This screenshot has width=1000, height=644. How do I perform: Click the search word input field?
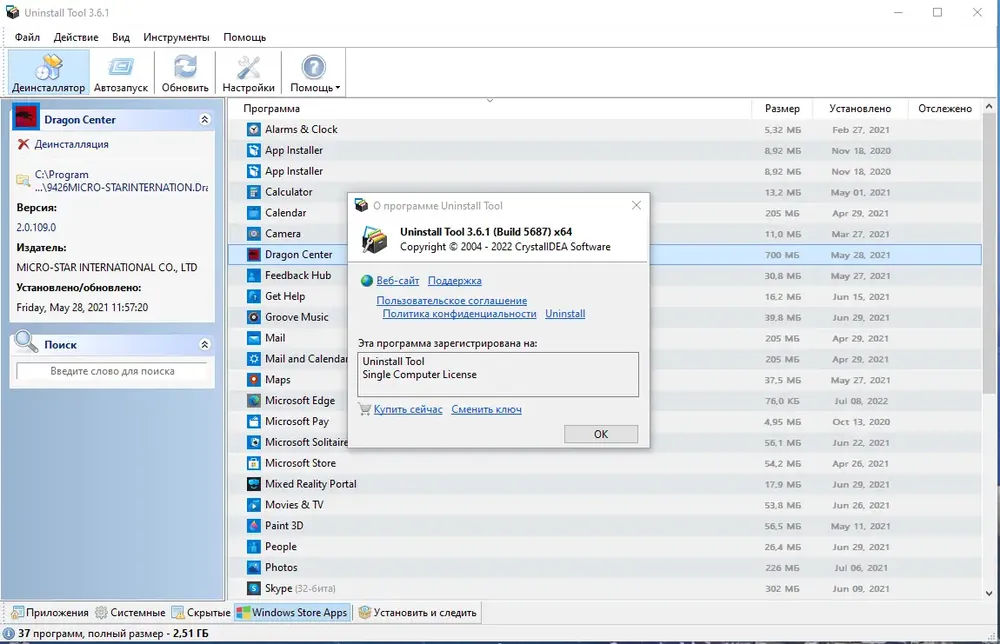(112, 371)
